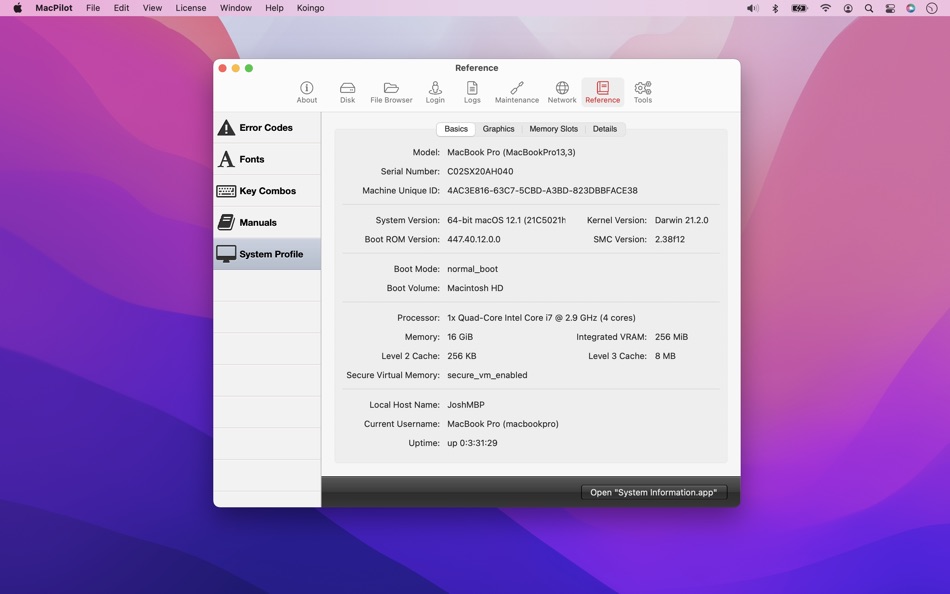Click the value secure_vm_enabled
This screenshot has width=950, height=594.
click(487, 375)
